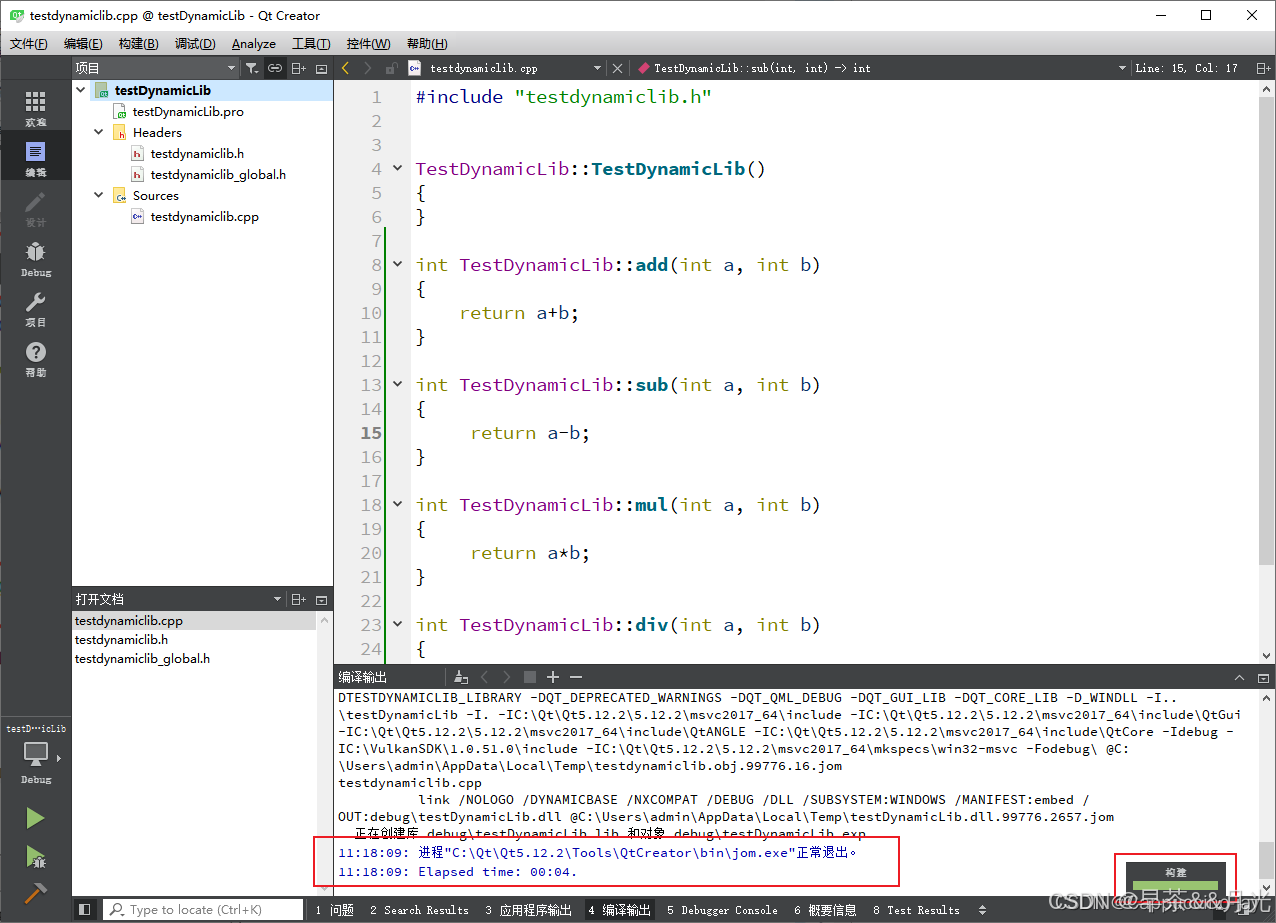Open the 2 Search Results pane
Image resolution: width=1276 pixels, height=923 pixels.
pos(419,910)
